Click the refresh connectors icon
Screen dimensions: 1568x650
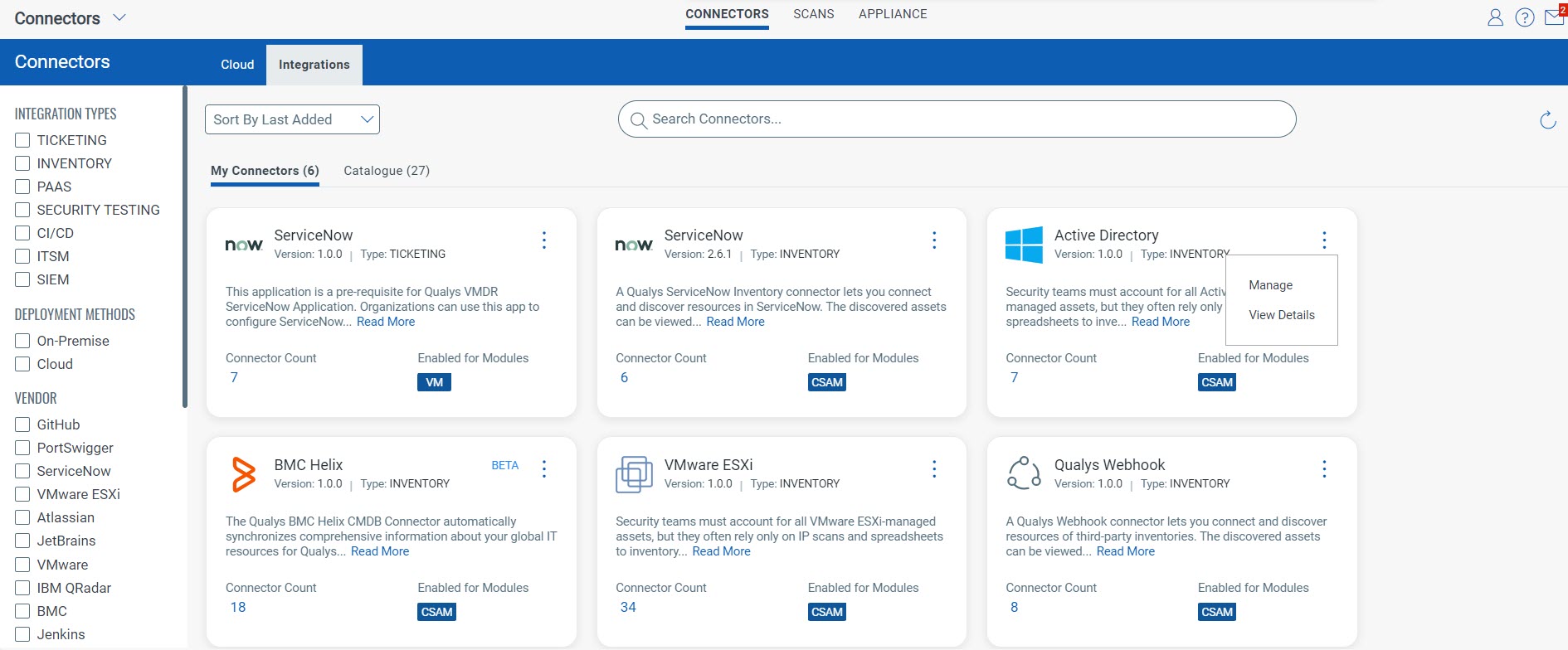tap(1547, 120)
